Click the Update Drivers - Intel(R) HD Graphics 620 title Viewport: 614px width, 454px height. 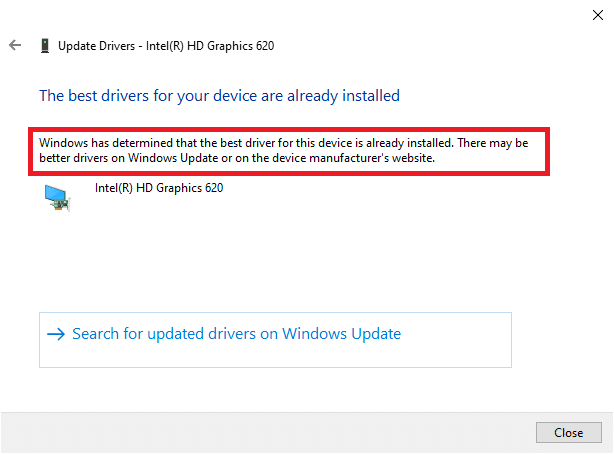click(x=166, y=46)
